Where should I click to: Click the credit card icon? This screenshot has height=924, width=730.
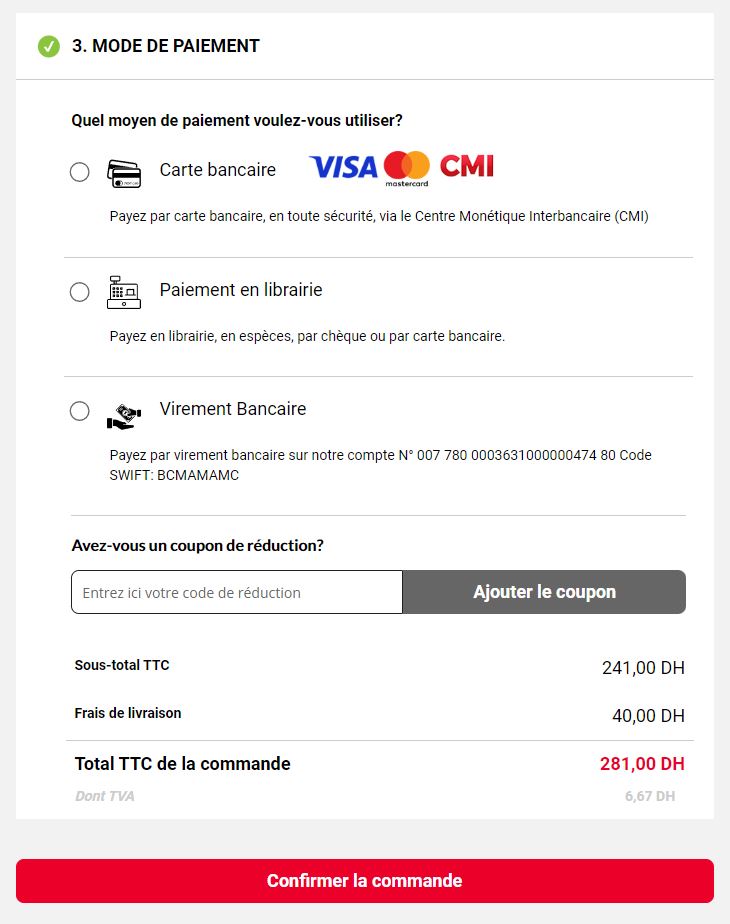click(x=124, y=174)
